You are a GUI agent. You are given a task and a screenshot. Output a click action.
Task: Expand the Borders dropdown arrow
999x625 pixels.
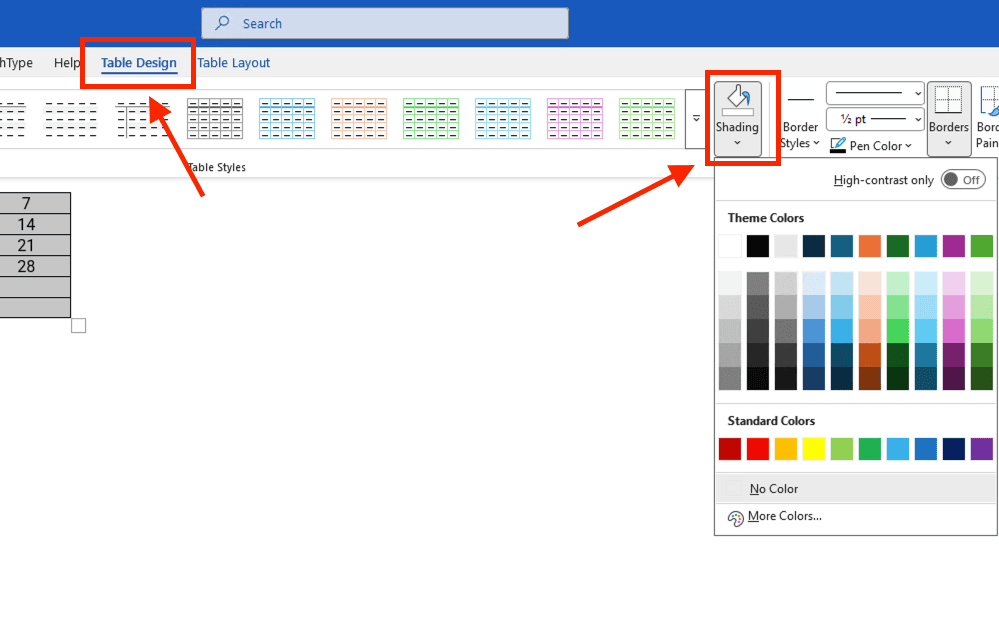(949, 143)
